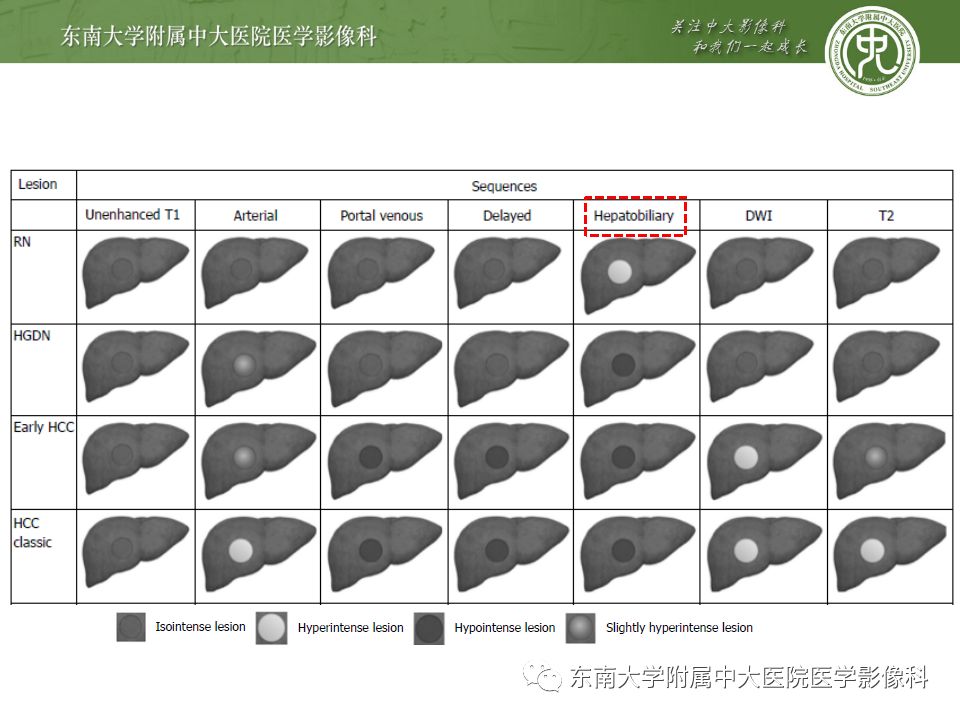
Task: Click the 'Delayed' column header
Action: 507,216
